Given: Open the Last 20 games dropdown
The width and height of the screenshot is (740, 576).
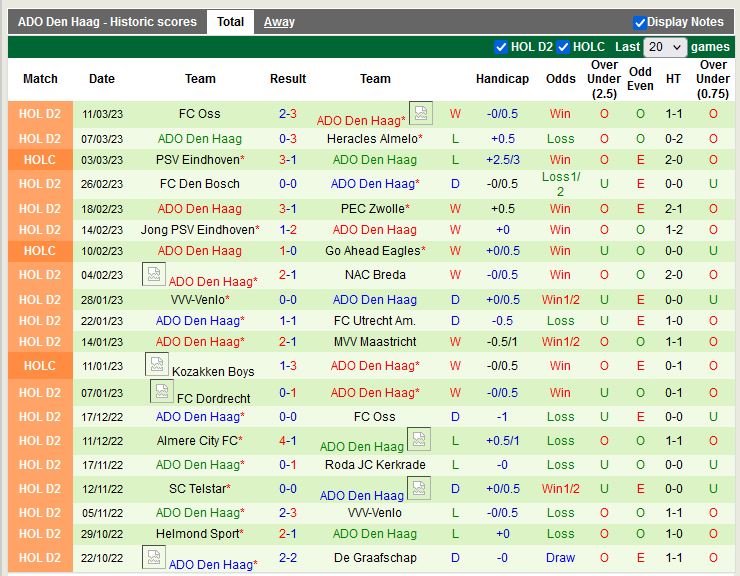Looking at the screenshot, I should [664, 47].
